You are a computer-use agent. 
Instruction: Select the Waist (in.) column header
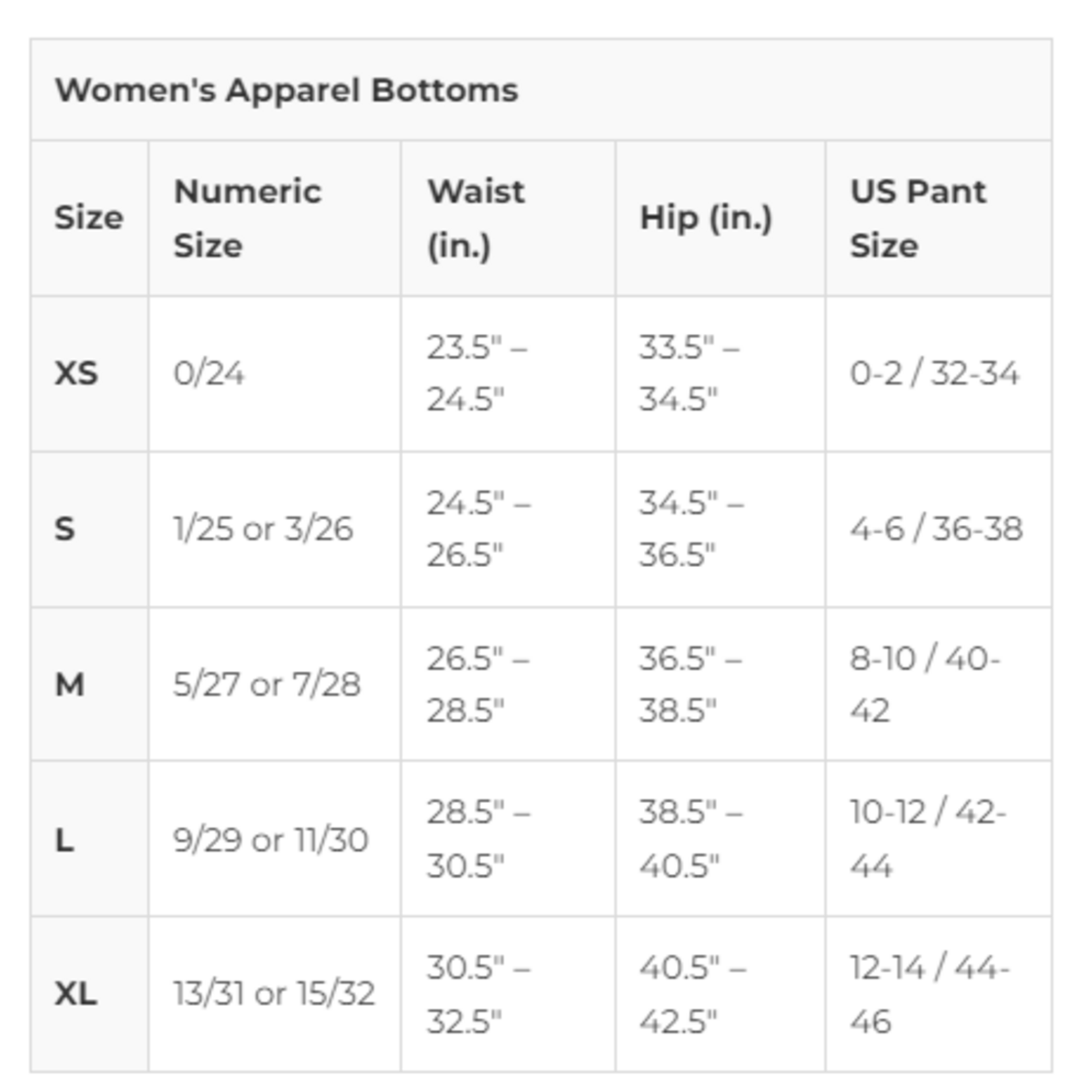tap(475, 218)
